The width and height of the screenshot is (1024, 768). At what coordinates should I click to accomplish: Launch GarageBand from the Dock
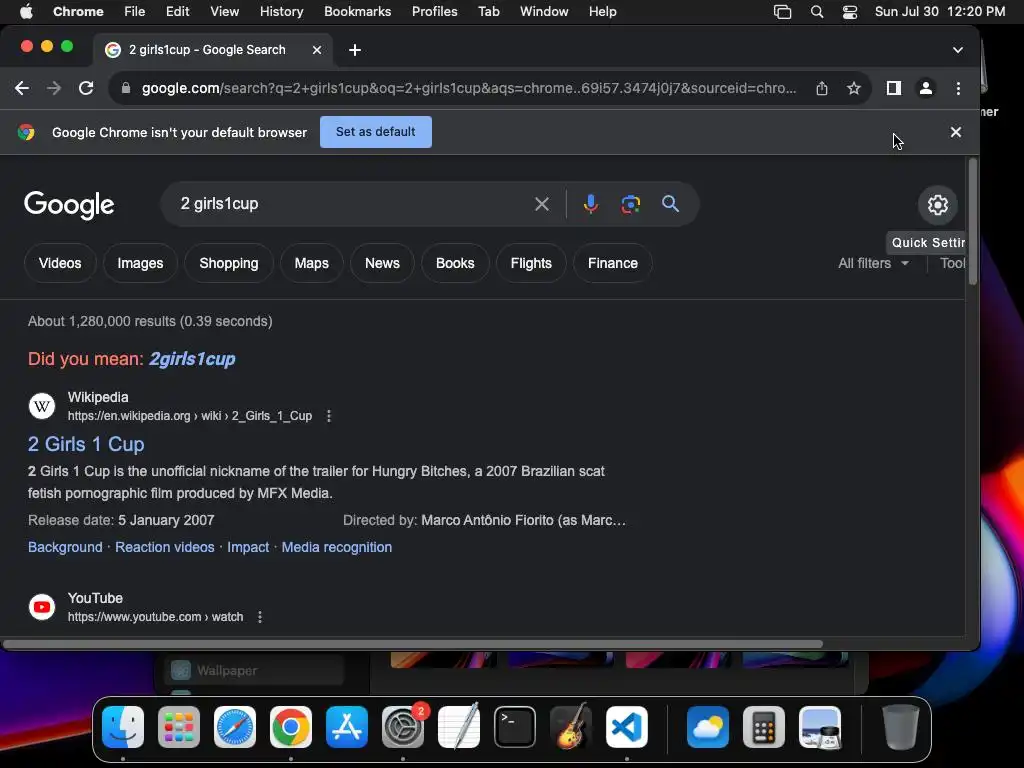click(571, 727)
